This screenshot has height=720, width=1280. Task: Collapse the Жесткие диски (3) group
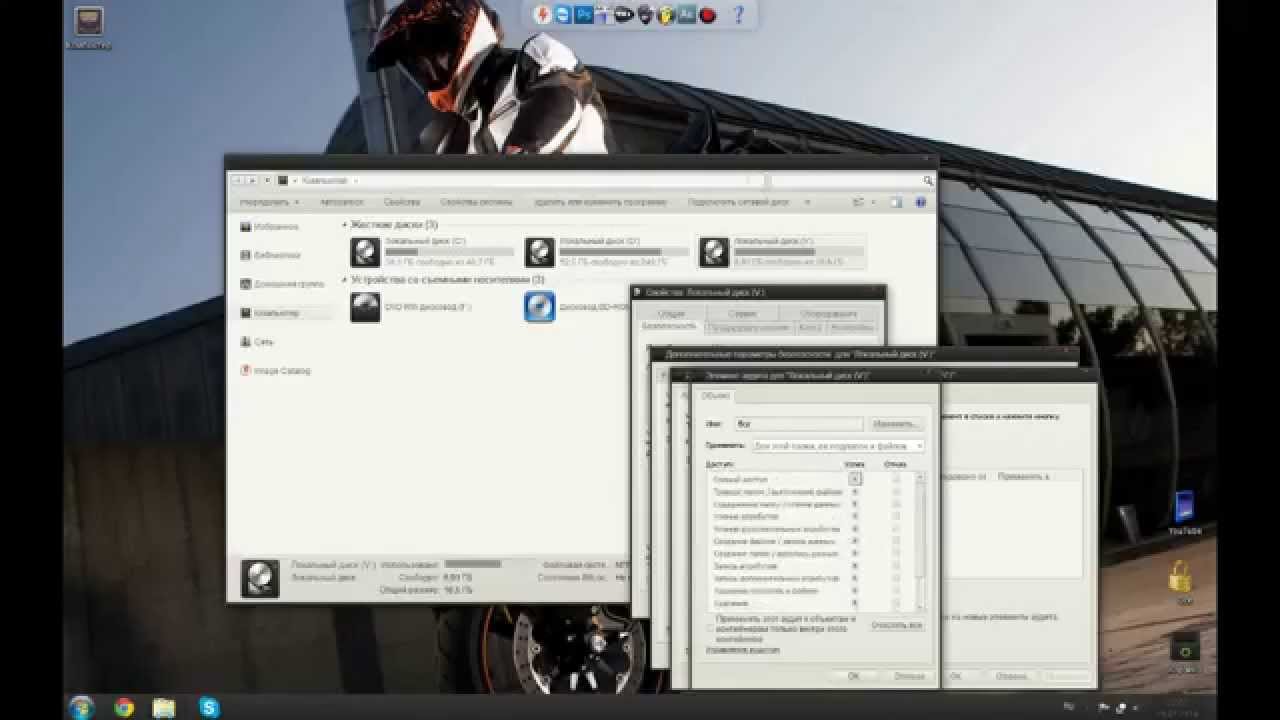[x=345, y=225]
